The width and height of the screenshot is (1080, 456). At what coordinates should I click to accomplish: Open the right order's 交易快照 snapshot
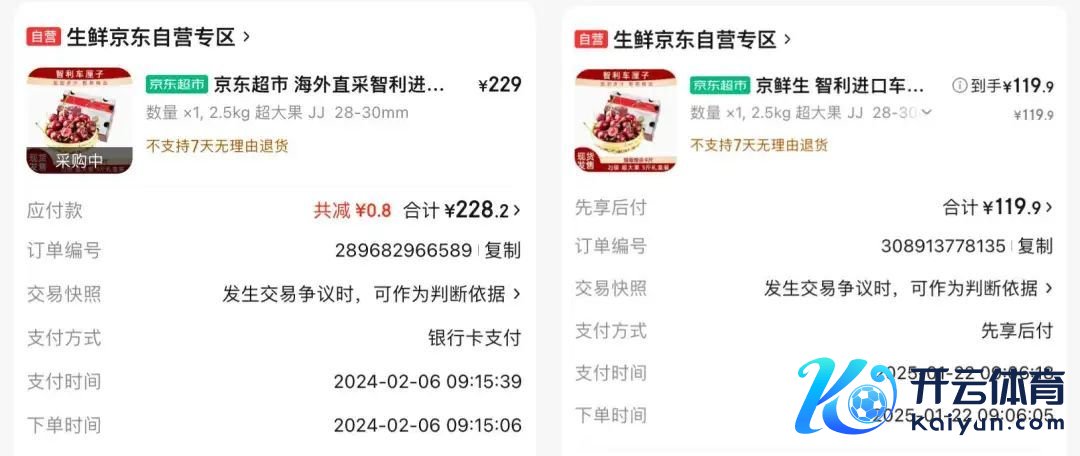814,289
